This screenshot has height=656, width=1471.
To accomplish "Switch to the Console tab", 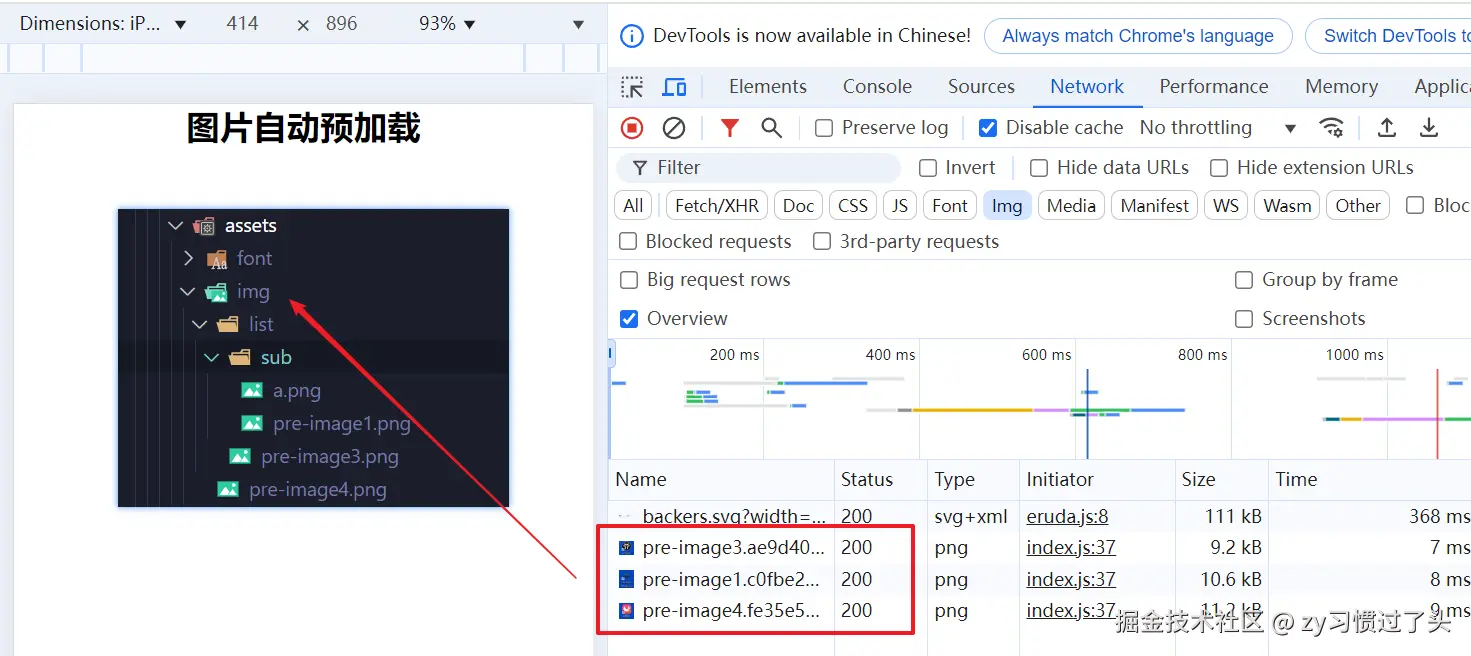I will [877, 87].
